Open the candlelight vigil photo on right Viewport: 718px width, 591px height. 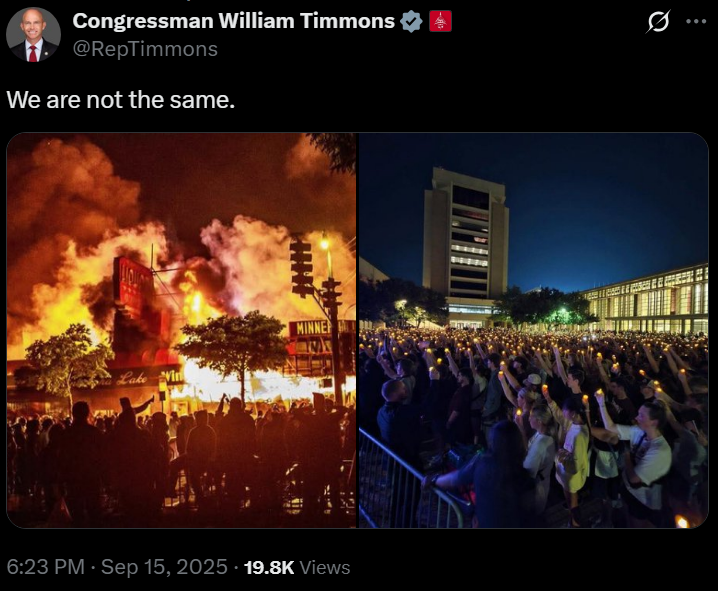pyautogui.click(x=533, y=330)
